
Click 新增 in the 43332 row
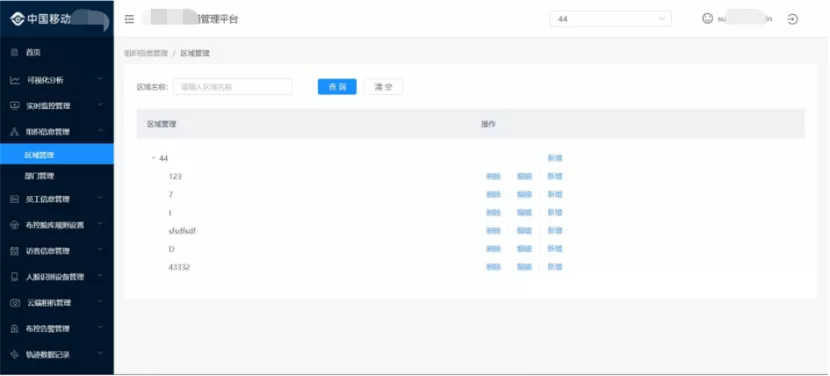point(554,267)
